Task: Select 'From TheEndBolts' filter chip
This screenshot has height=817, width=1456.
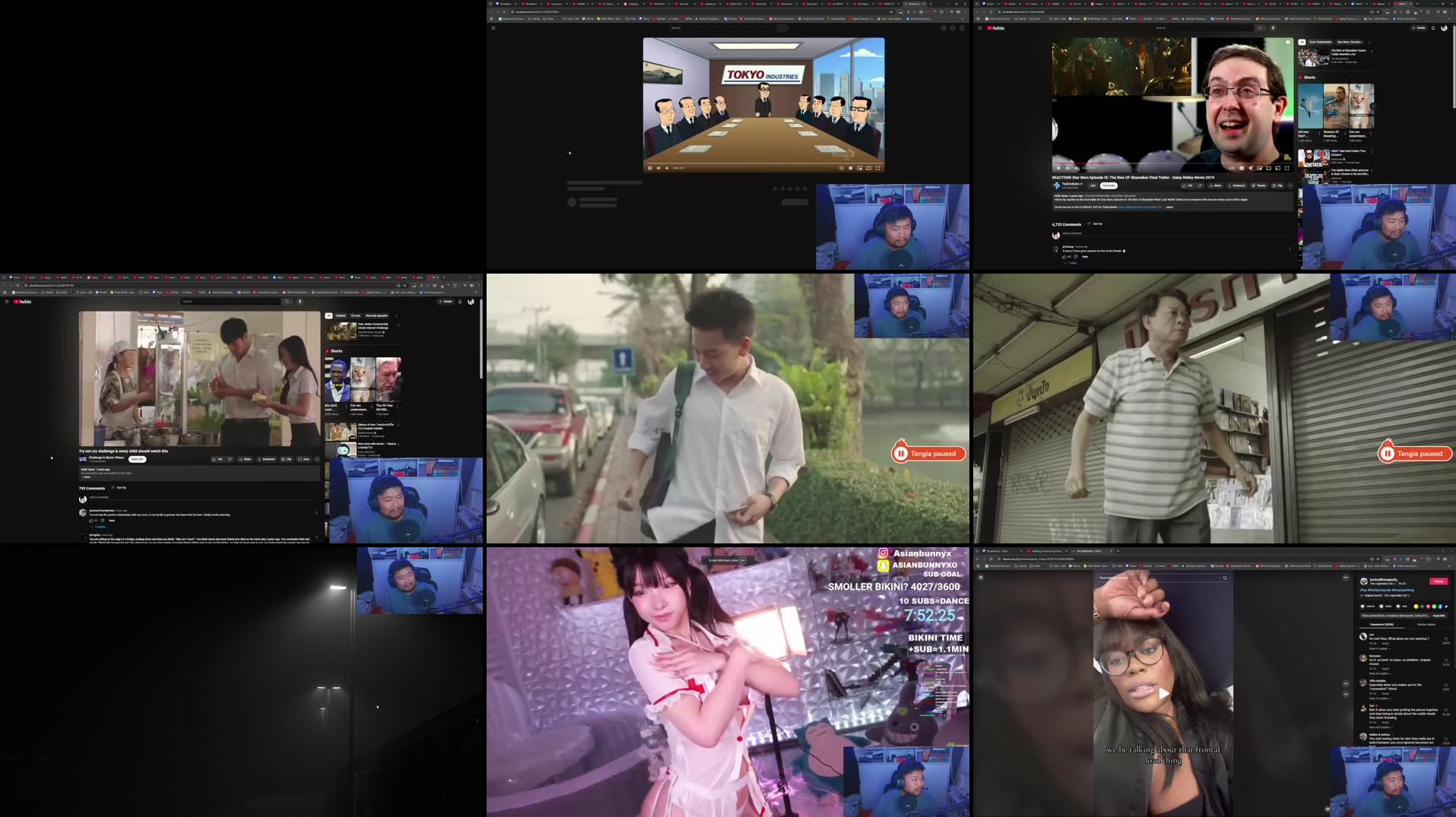Action: click(x=1320, y=42)
